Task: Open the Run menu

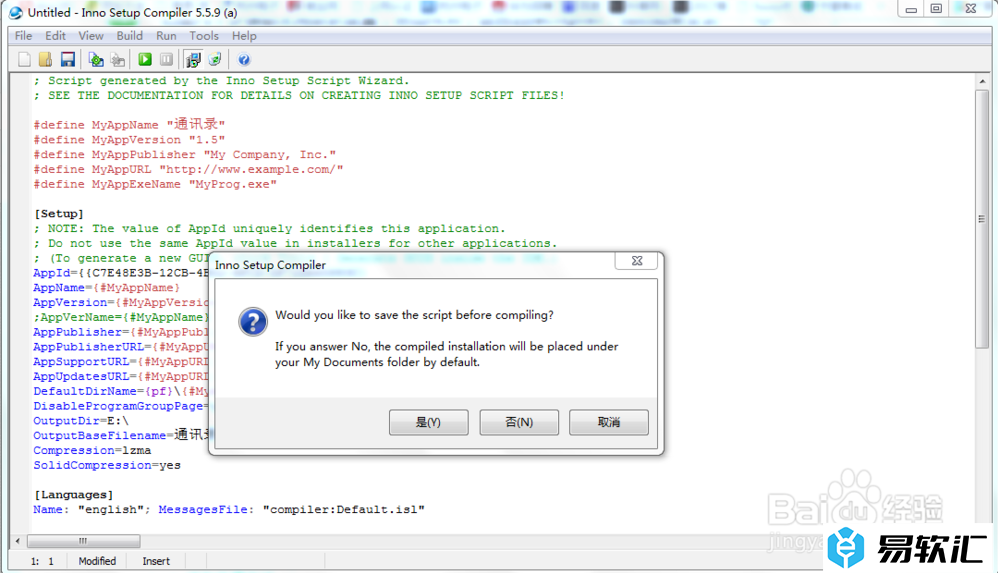Action: tap(166, 36)
